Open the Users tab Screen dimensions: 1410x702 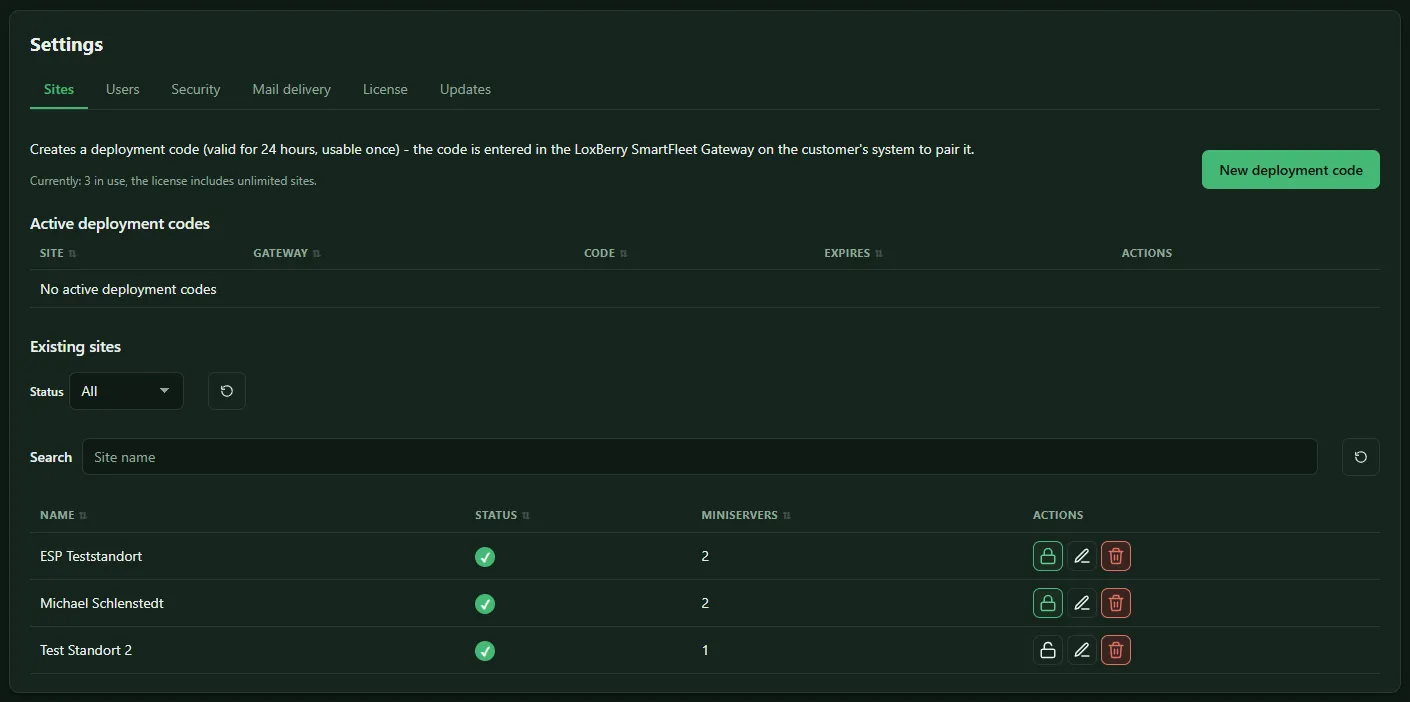click(123, 89)
